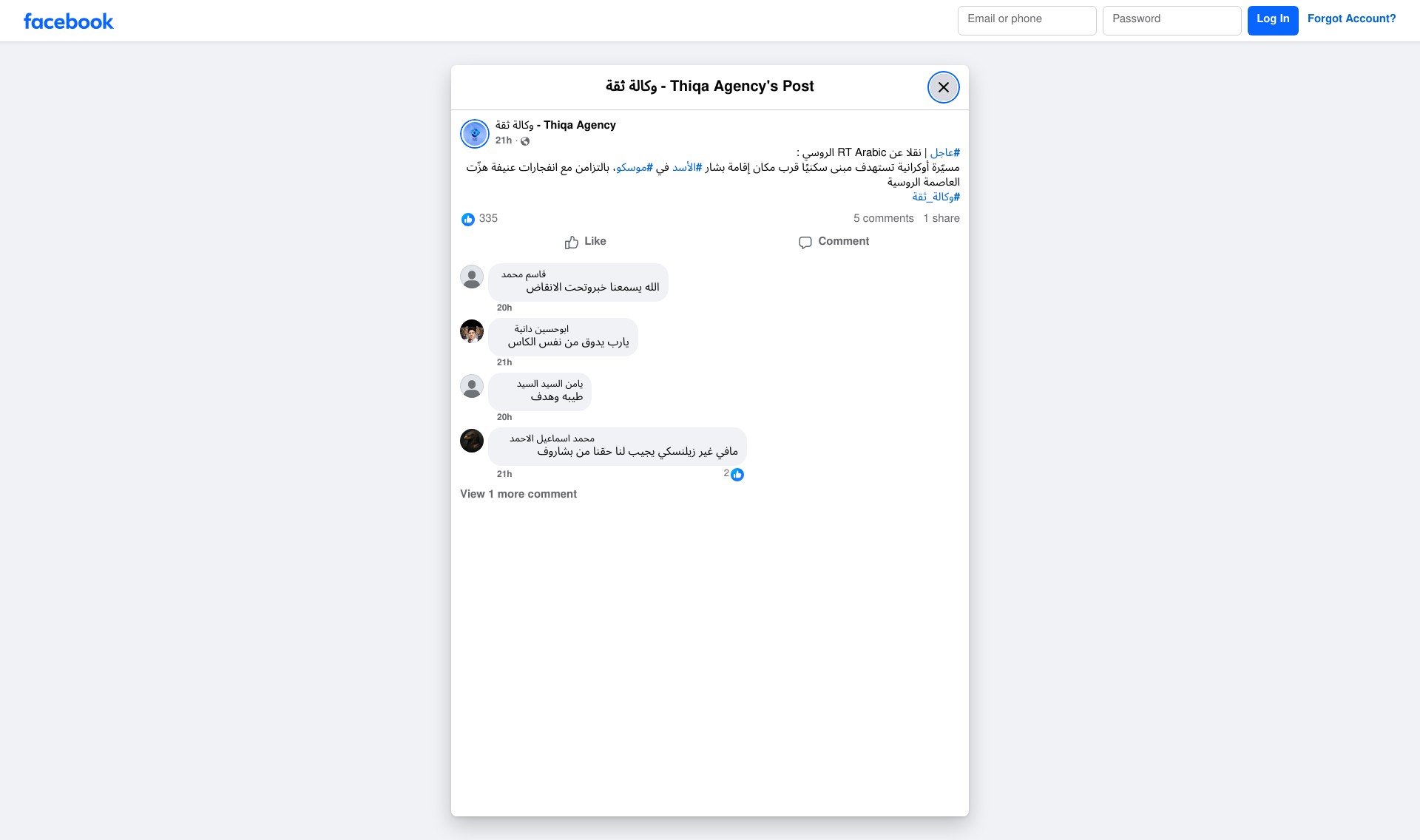
Task: Click comment text طيبه وهدف
Action: coord(556,396)
